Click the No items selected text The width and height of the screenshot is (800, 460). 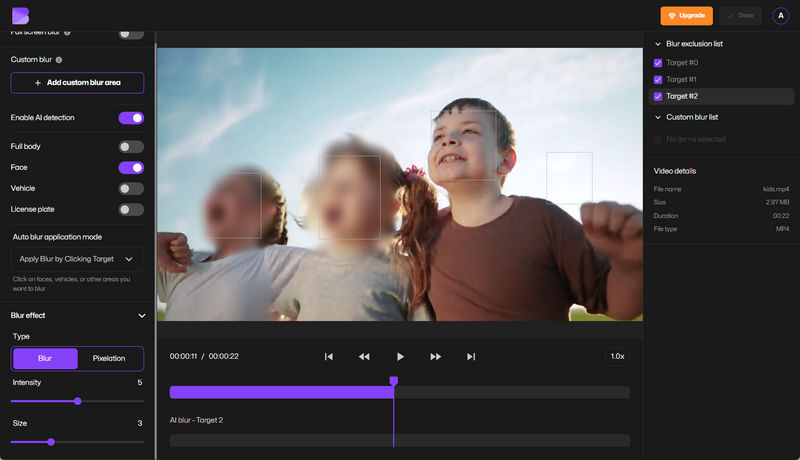coord(695,139)
